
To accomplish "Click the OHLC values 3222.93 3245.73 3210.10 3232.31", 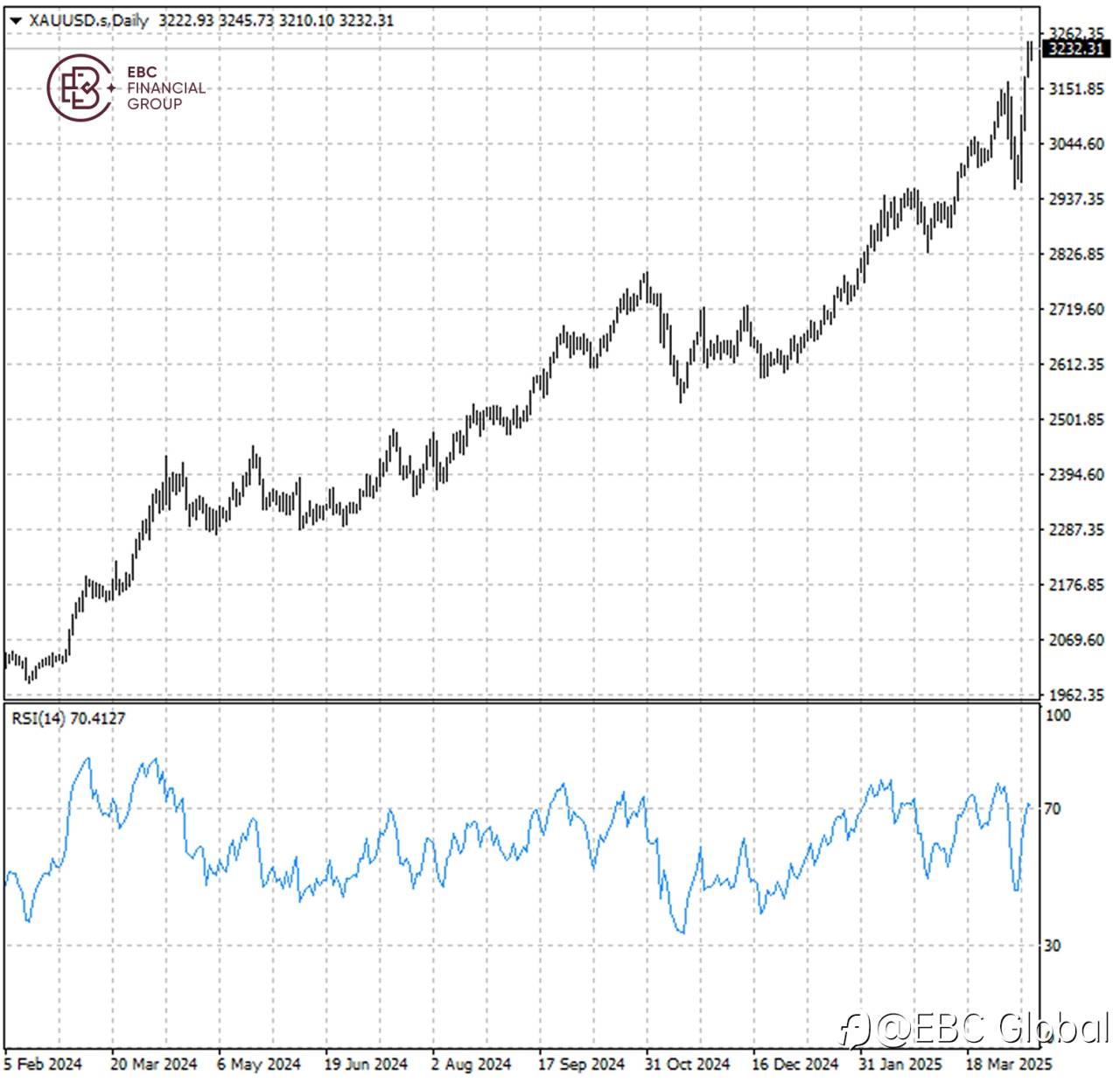I will pyautogui.click(x=276, y=20).
